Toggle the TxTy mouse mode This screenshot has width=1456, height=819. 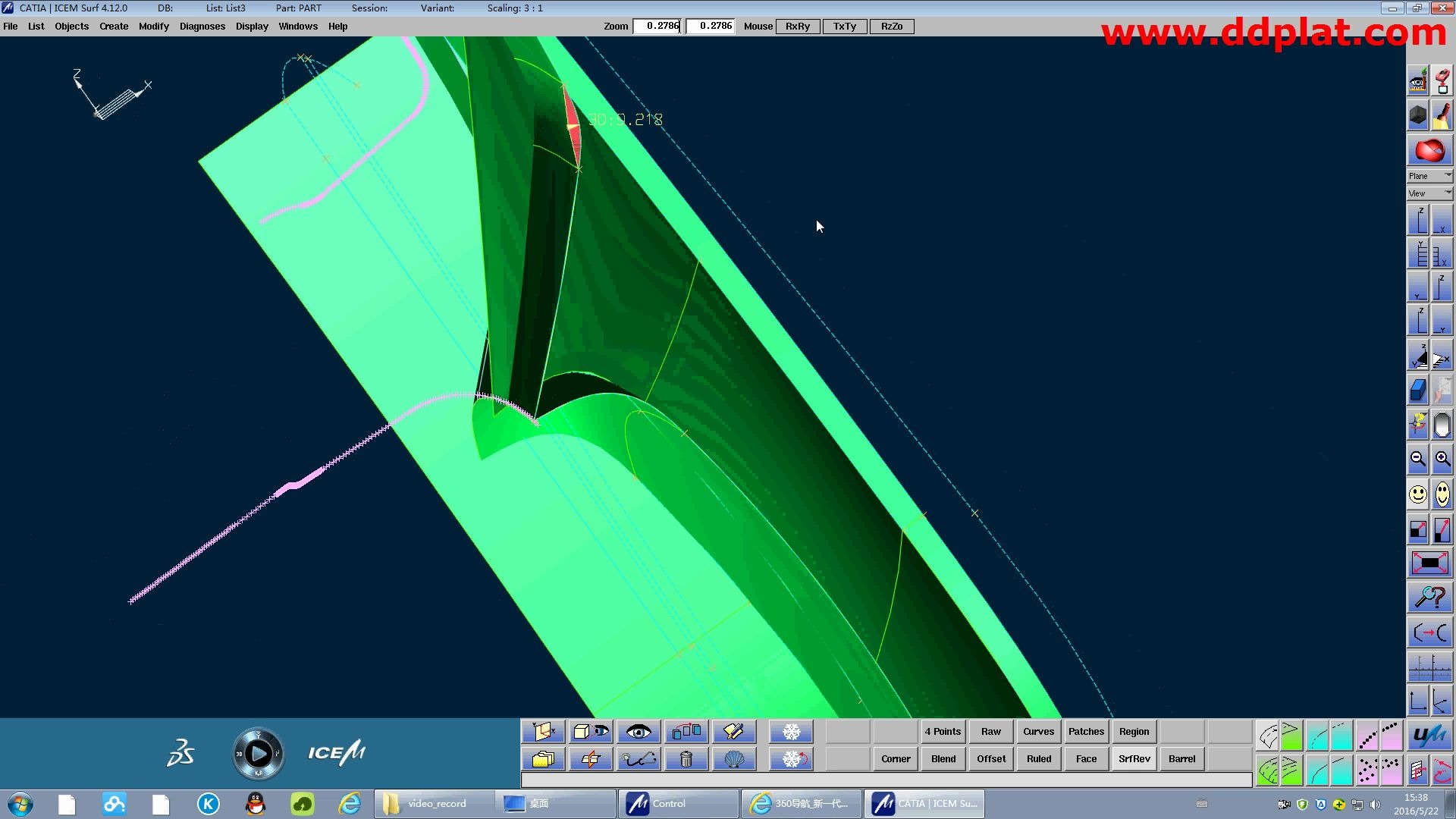pyautogui.click(x=844, y=27)
